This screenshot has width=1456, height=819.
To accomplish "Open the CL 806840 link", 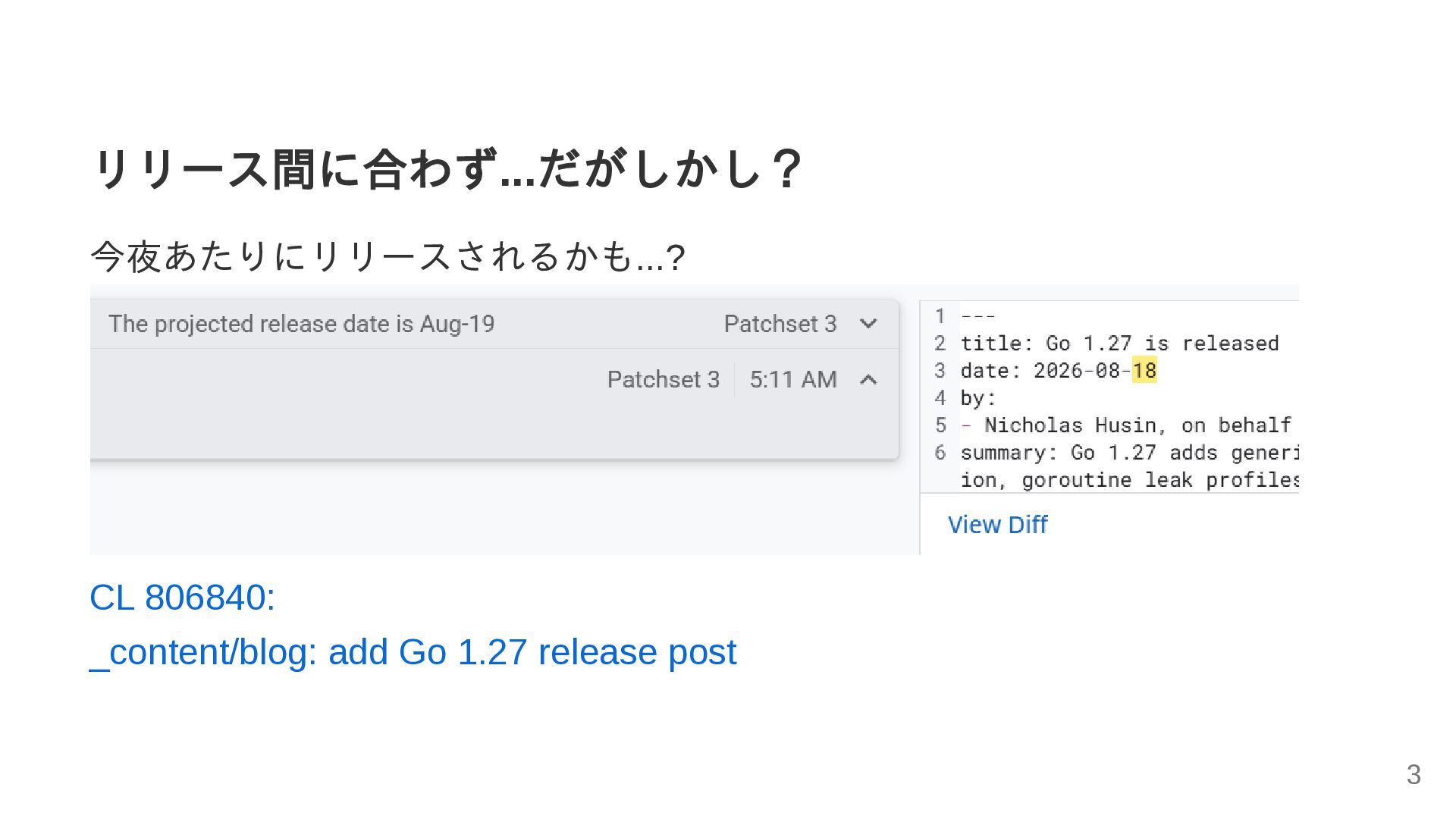I will [182, 597].
